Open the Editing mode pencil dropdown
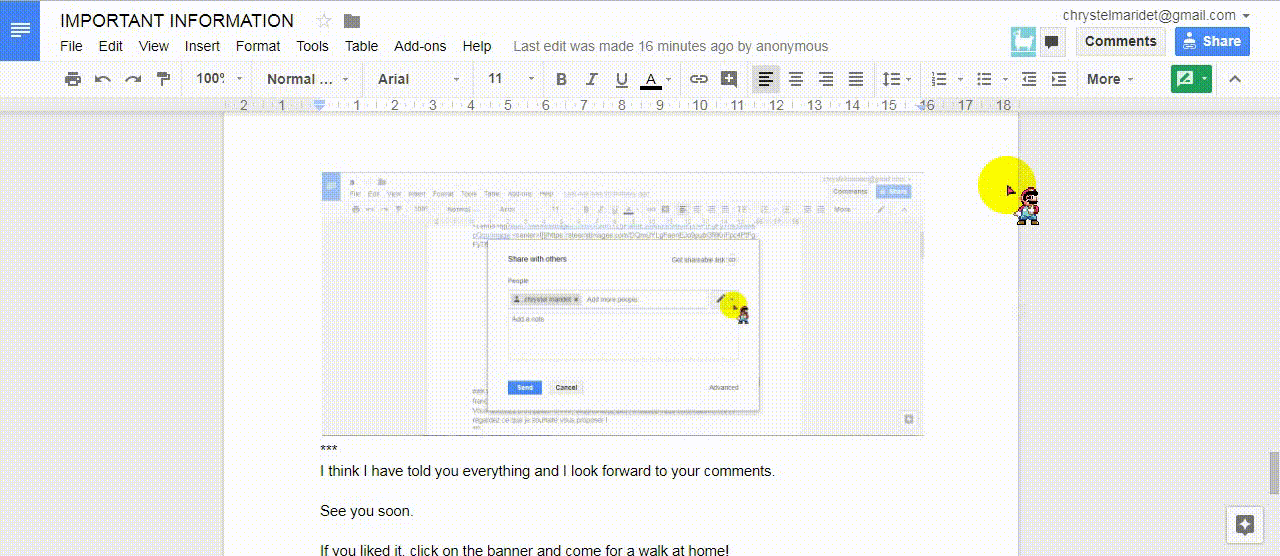Screen dimensions: 1280x556 click(1191, 79)
